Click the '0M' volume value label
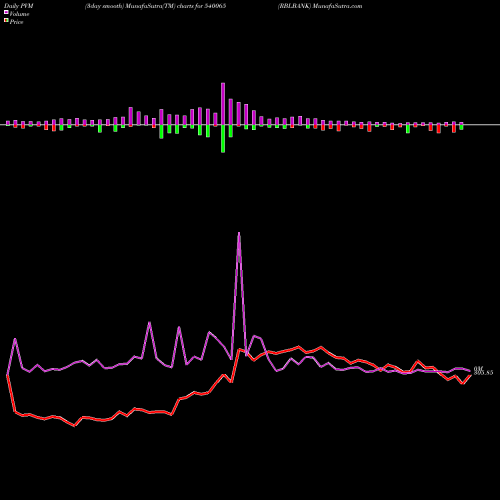This screenshot has width=500, height=500. point(478,369)
